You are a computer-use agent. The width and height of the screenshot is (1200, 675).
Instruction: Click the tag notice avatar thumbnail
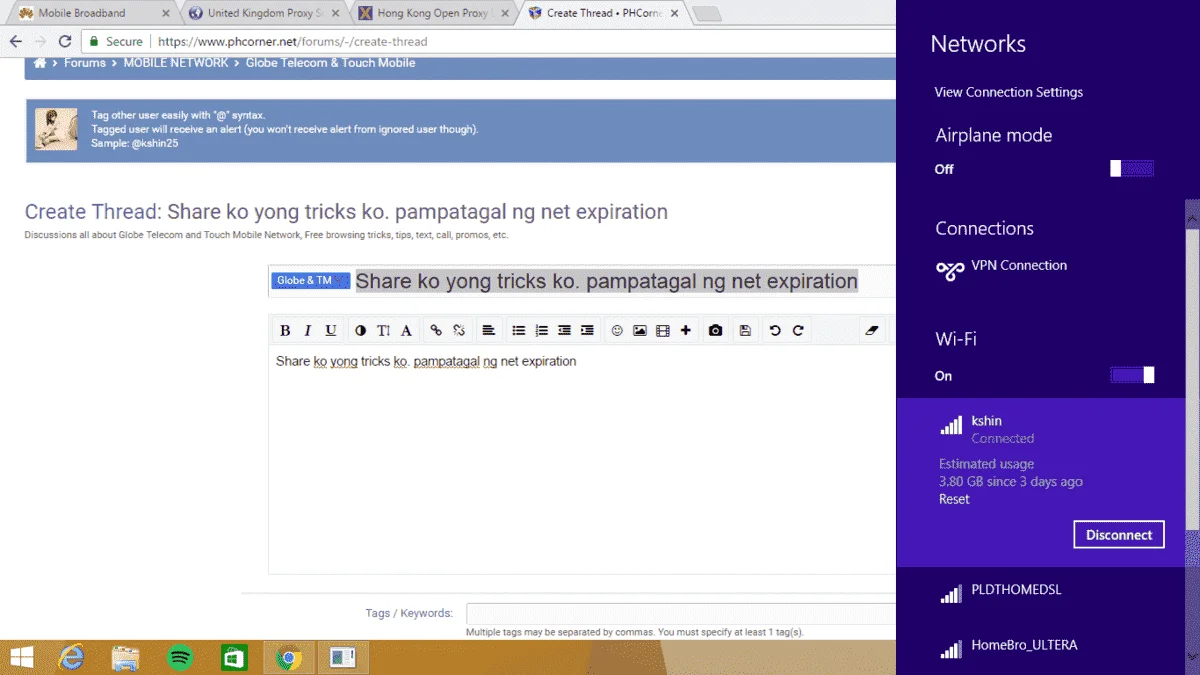[57, 129]
